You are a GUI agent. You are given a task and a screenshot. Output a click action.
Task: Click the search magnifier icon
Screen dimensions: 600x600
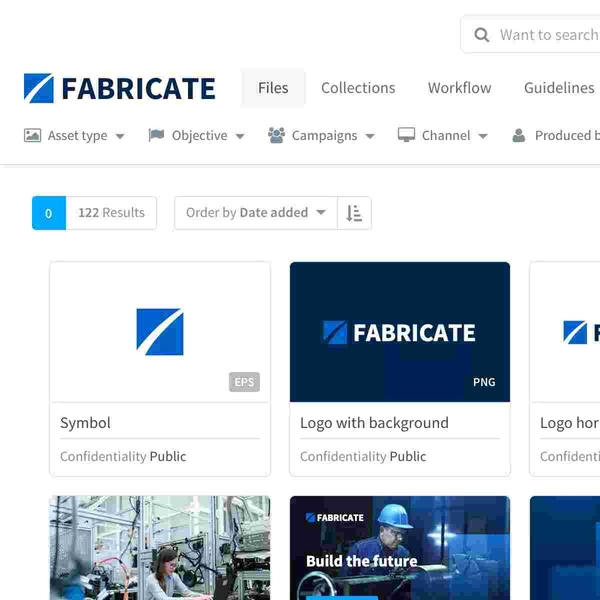(481, 35)
